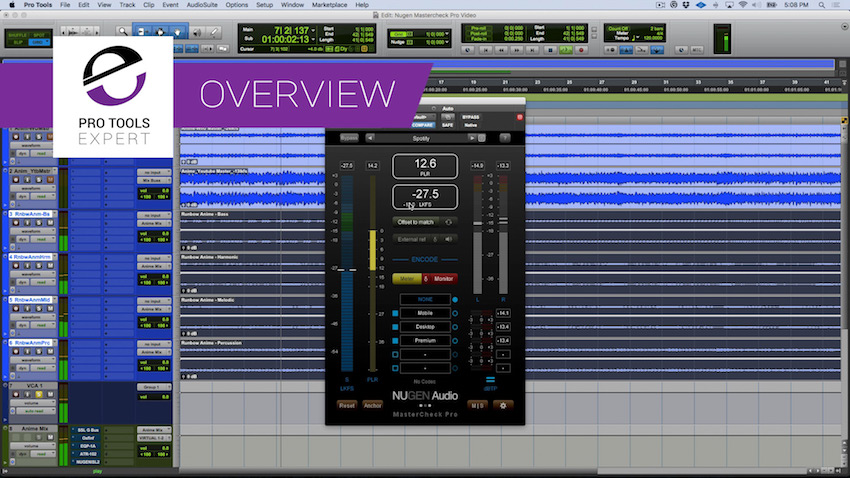Mute the 3 RnbwAnm-Bs track
Viewport: 850px width, 478px height.
(50, 223)
